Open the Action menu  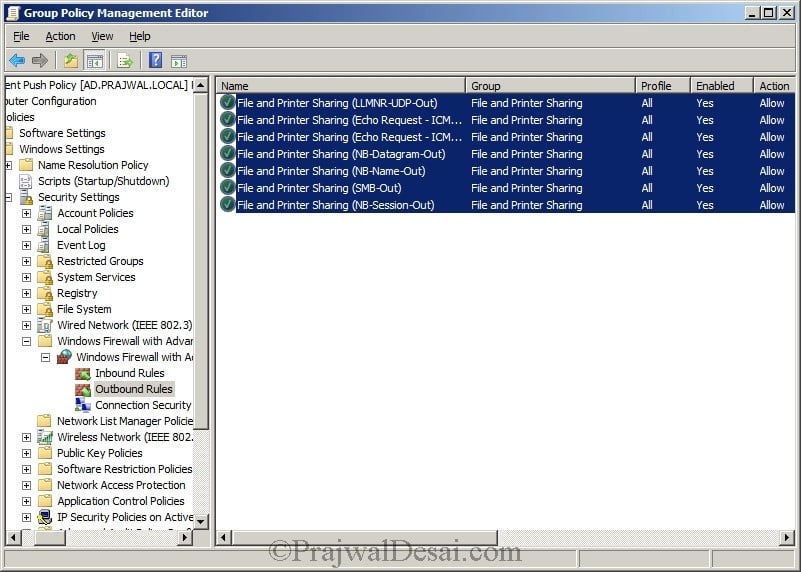pyautogui.click(x=60, y=36)
